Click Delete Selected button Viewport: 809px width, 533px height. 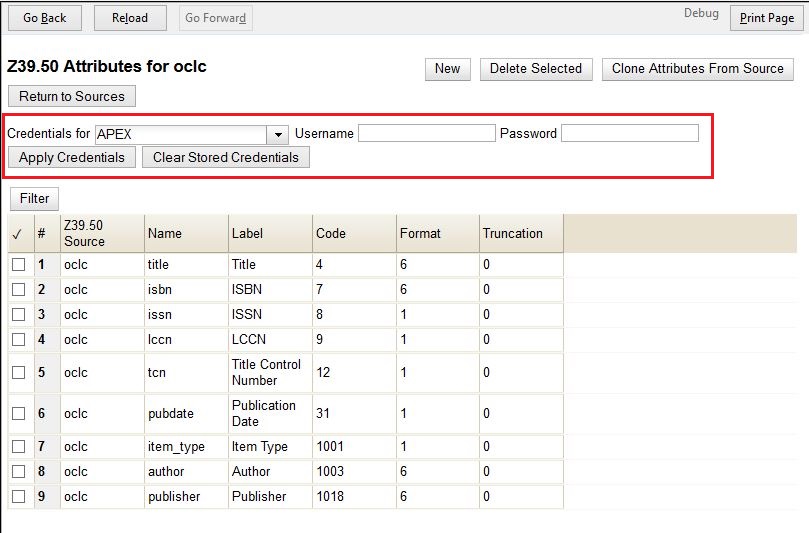click(x=536, y=69)
